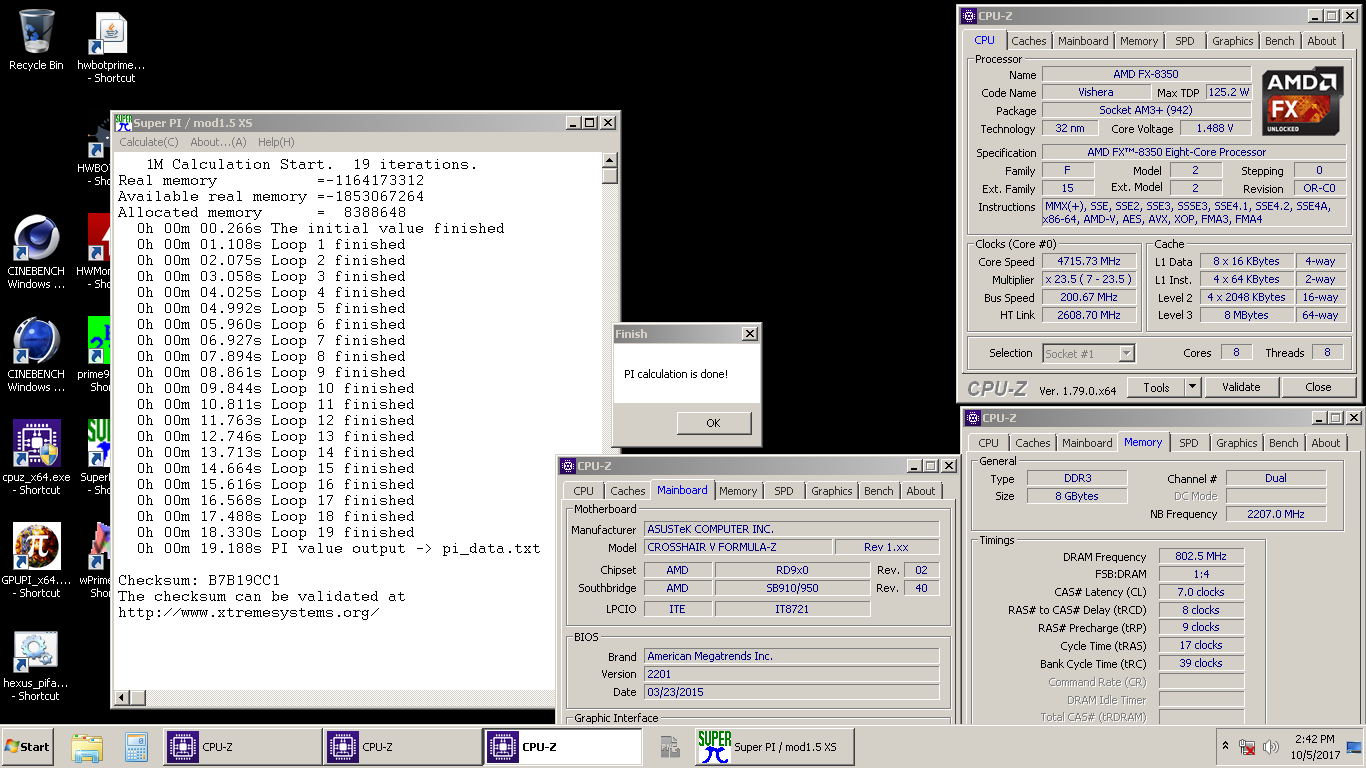1366x768 pixels.
Task: Launch cpuz_x64.exe shortcut on desktop
Action: [39, 458]
